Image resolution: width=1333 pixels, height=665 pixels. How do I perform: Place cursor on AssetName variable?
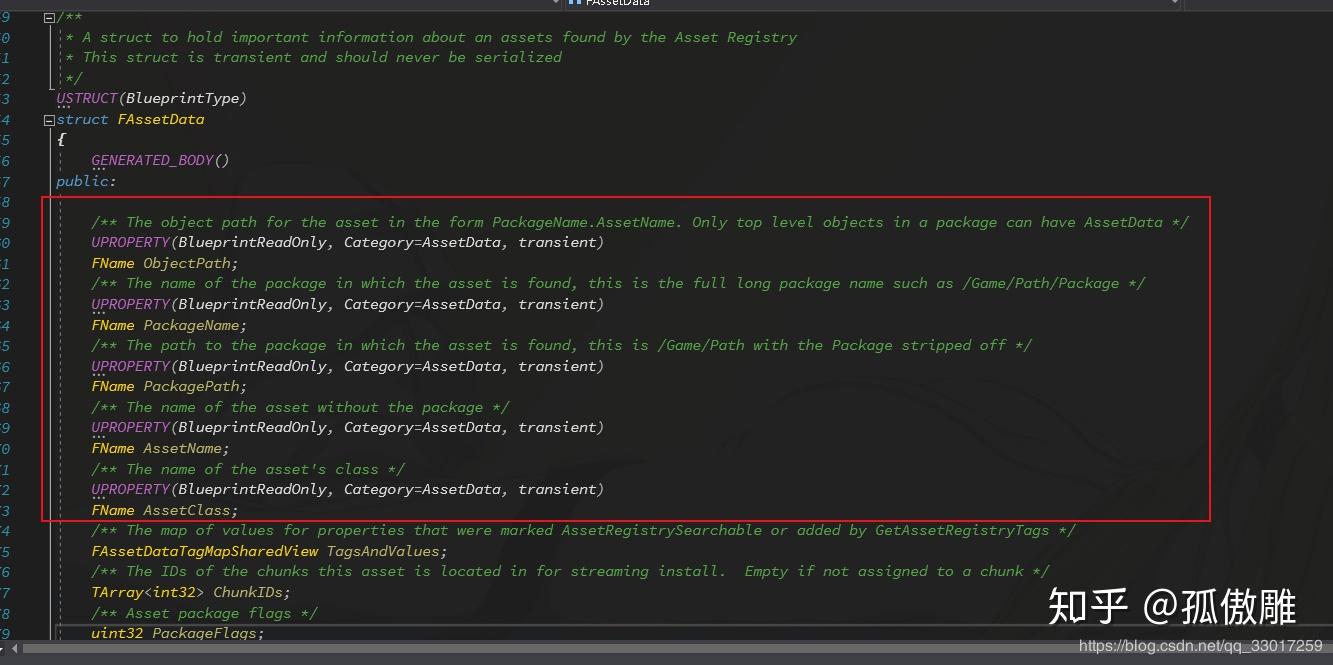pyautogui.click(x=183, y=448)
